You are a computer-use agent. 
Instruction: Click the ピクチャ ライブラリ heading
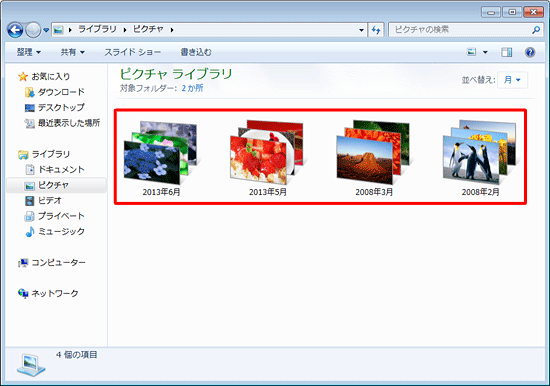(176, 74)
